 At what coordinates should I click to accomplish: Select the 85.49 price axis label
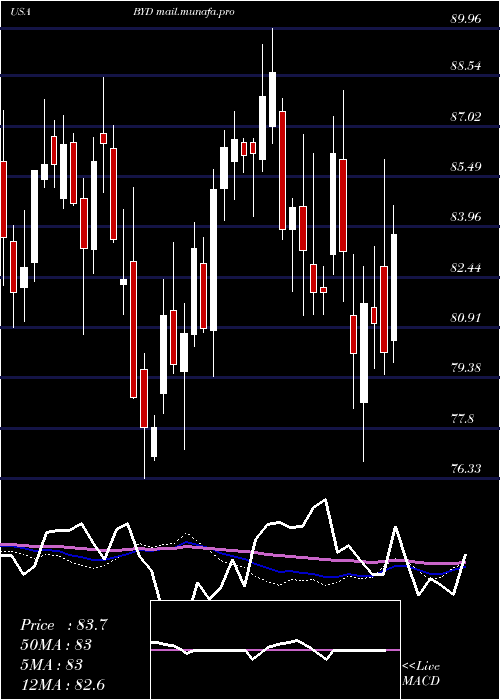coord(466,167)
